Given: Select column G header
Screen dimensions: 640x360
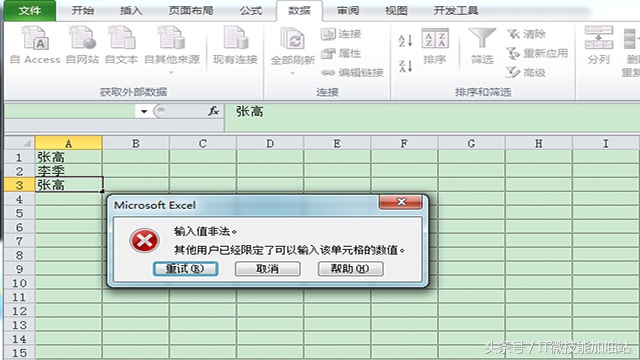Looking at the screenshot, I should click(x=471, y=143).
